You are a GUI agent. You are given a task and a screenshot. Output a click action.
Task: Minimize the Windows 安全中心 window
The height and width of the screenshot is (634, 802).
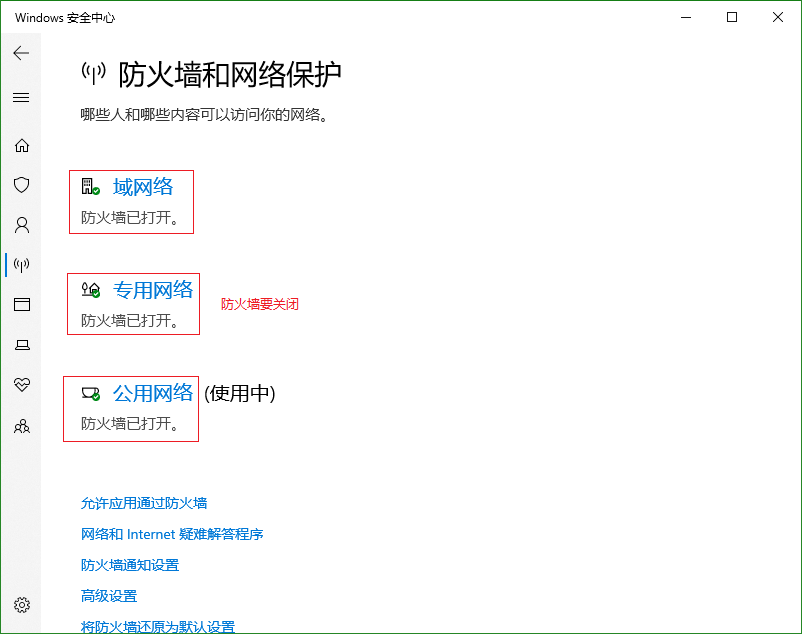[686, 17]
